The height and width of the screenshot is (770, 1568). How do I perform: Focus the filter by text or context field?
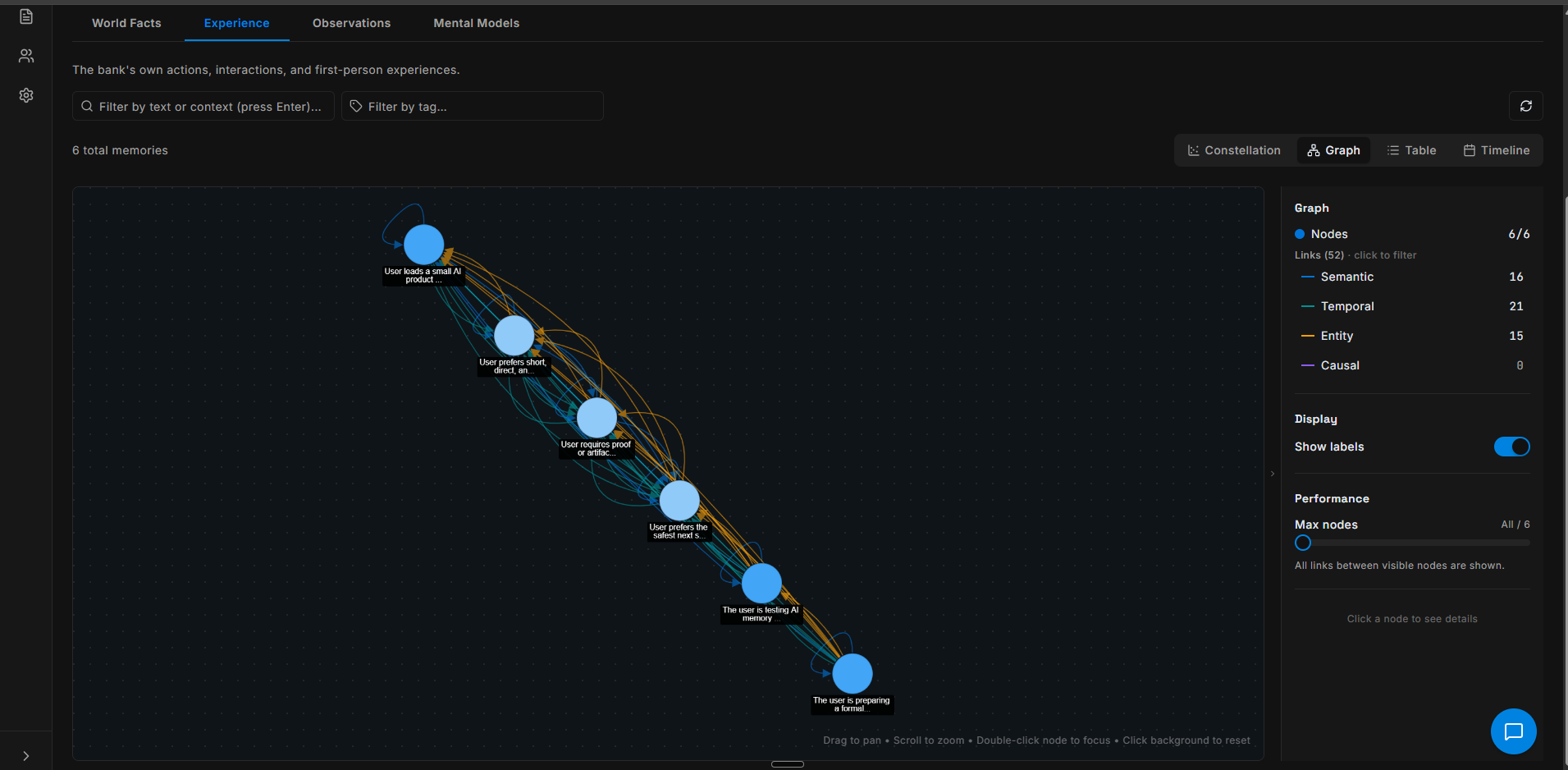203,106
